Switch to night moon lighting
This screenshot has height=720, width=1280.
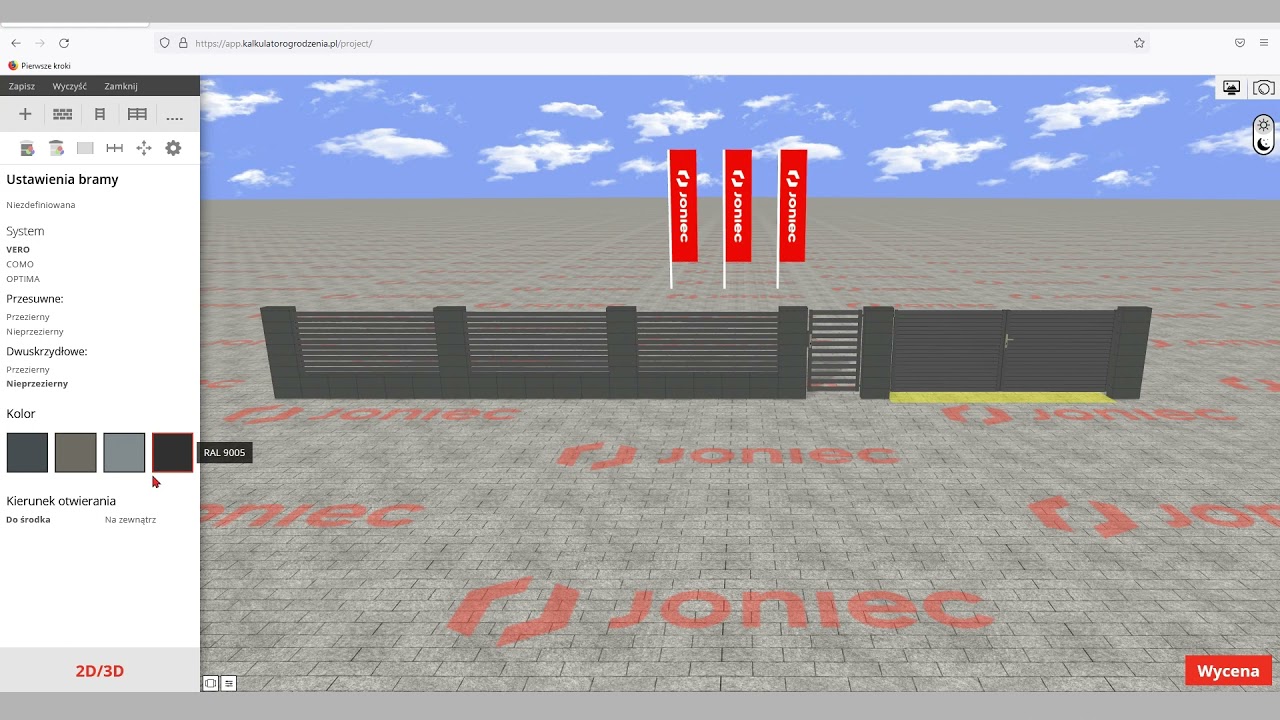pyautogui.click(x=1264, y=144)
